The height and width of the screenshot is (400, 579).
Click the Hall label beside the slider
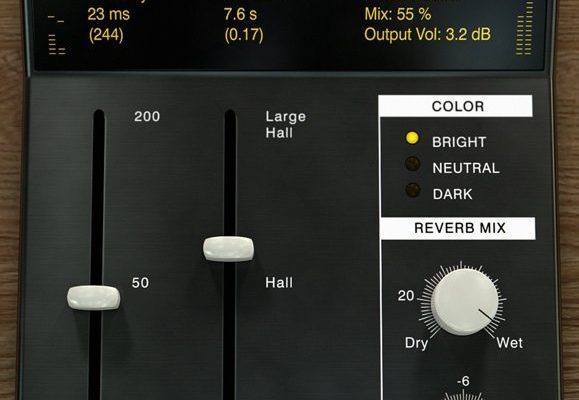pos(279,283)
